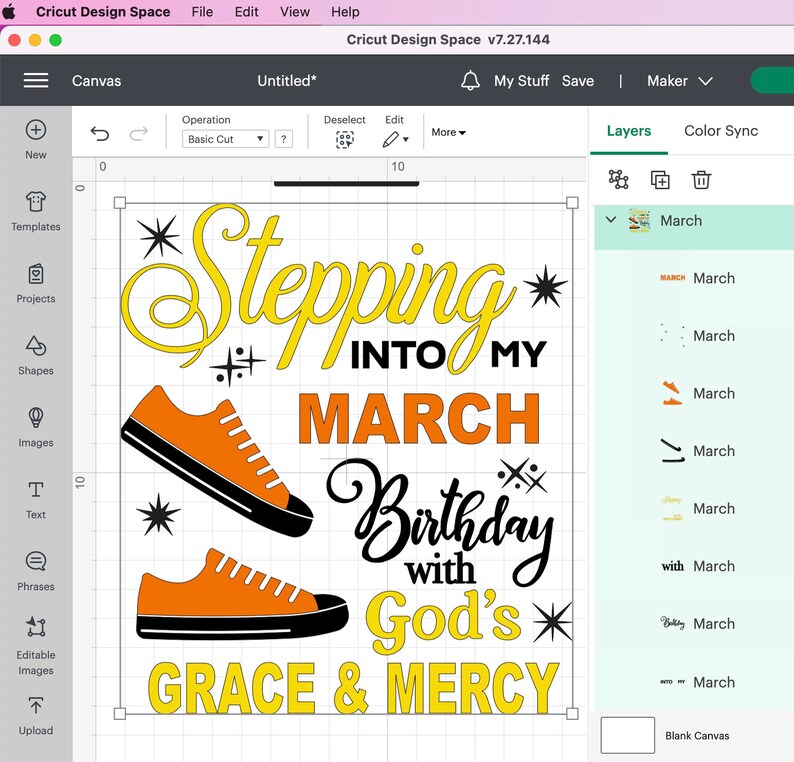Viewport: 794px width, 762px height.
Task: Select the sparkle dots March layer
Action: (694, 336)
